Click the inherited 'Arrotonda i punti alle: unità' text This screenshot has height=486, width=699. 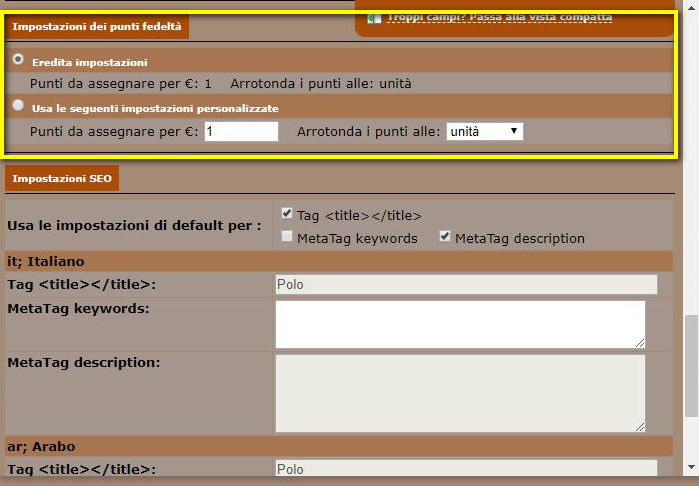(x=321, y=84)
